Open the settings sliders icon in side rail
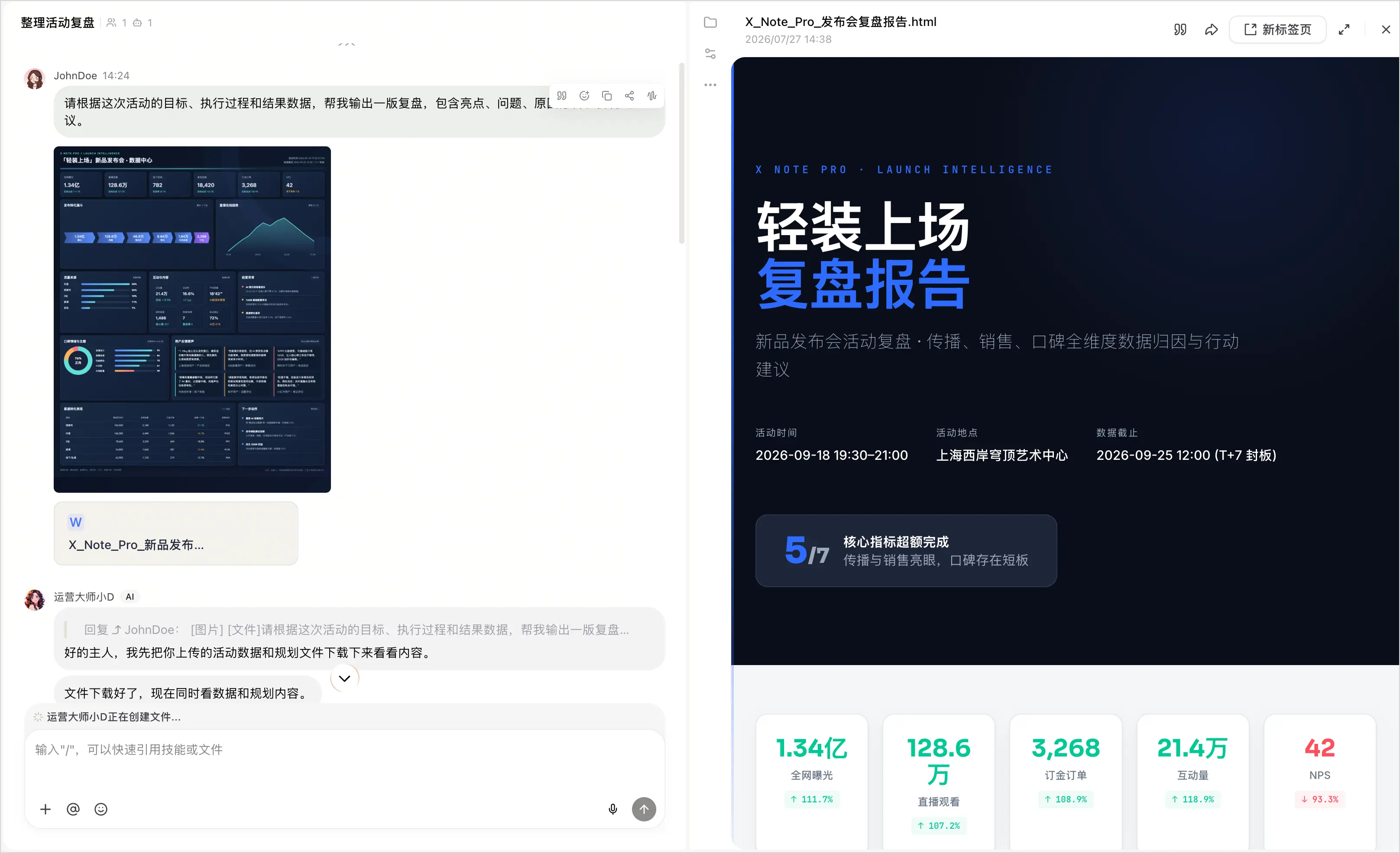The image size is (1400, 853). coord(710,53)
